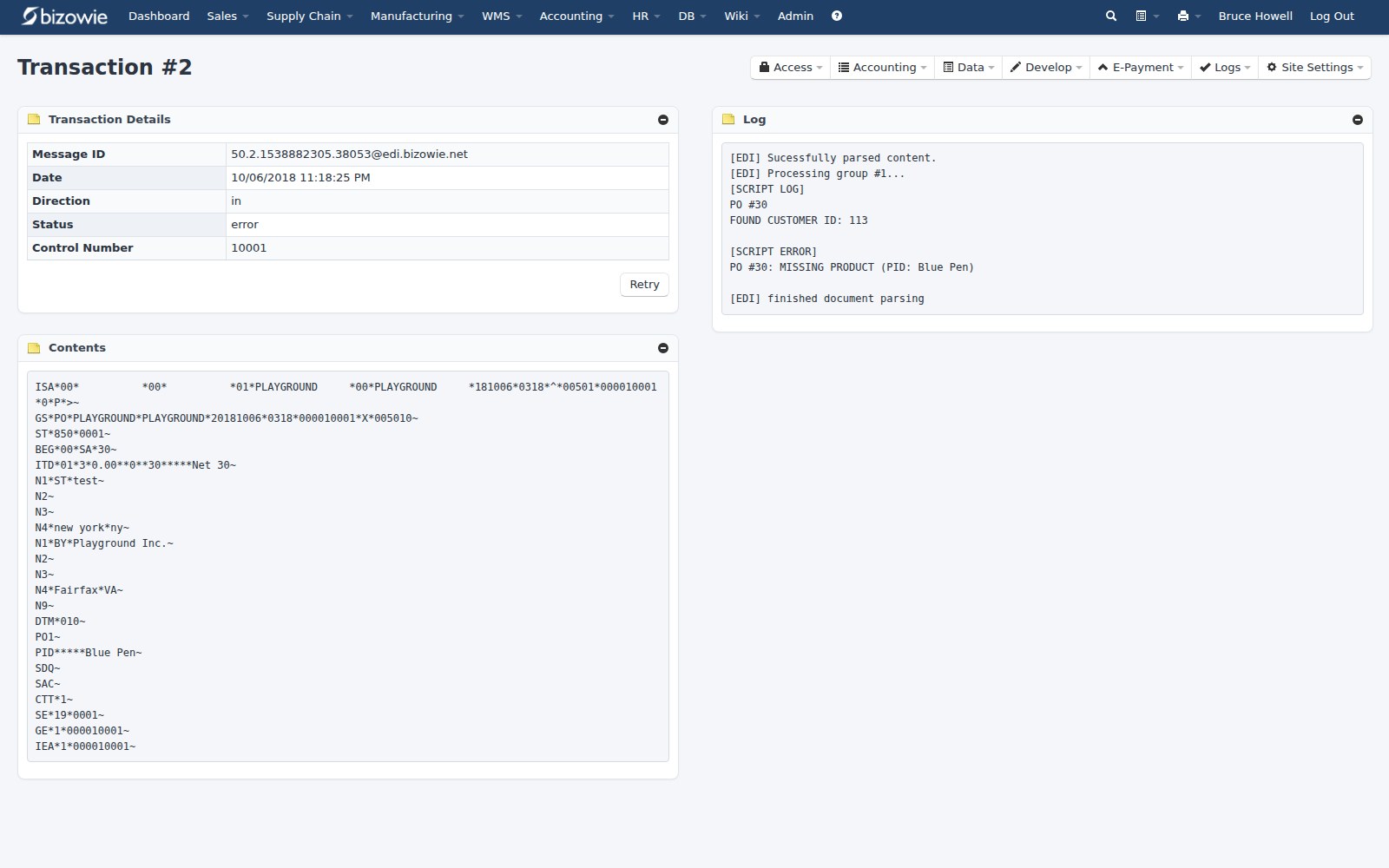
Task: Click Log Out
Action: point(1332,16)
